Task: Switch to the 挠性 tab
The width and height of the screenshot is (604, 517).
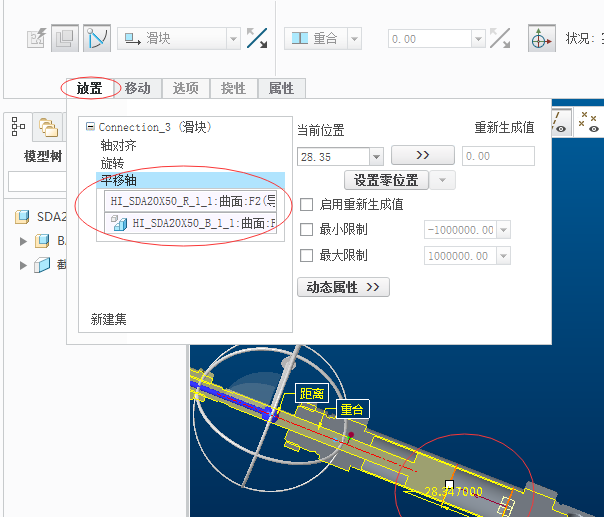Action: [x=233, y=88]
